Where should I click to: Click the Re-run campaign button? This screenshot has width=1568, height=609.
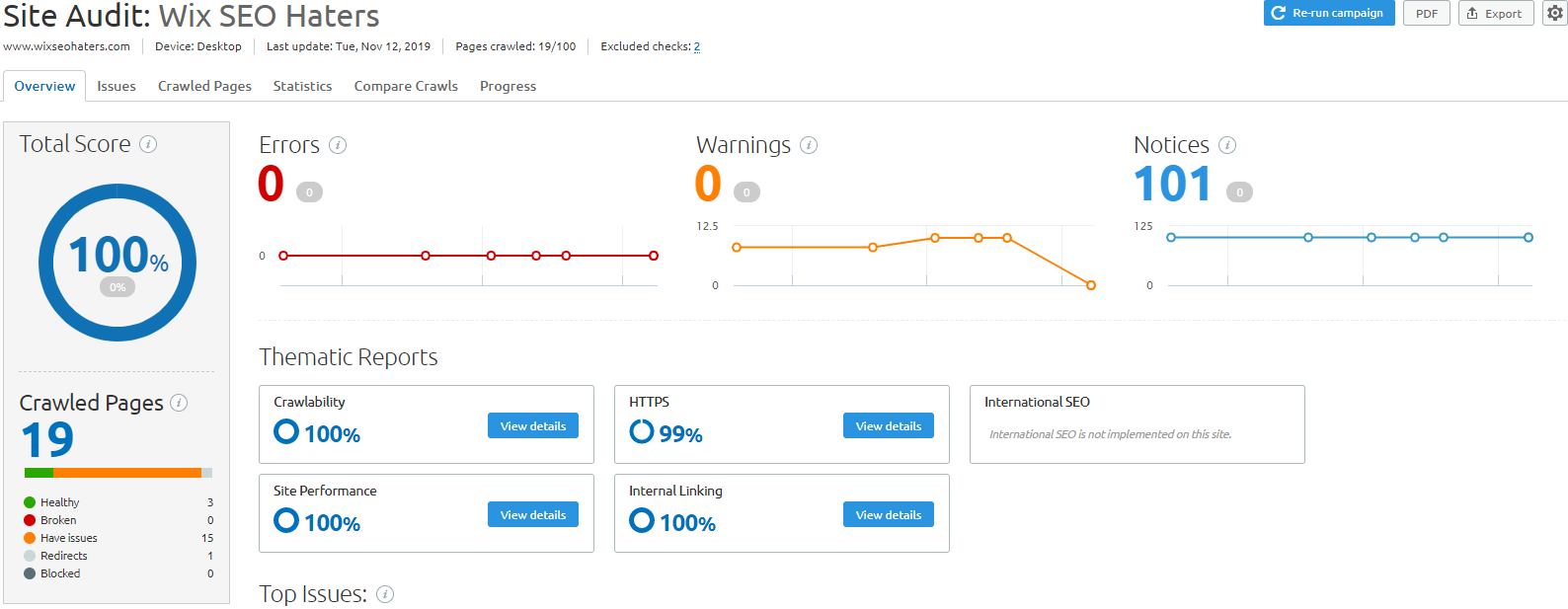click(x=1329, y=13)
